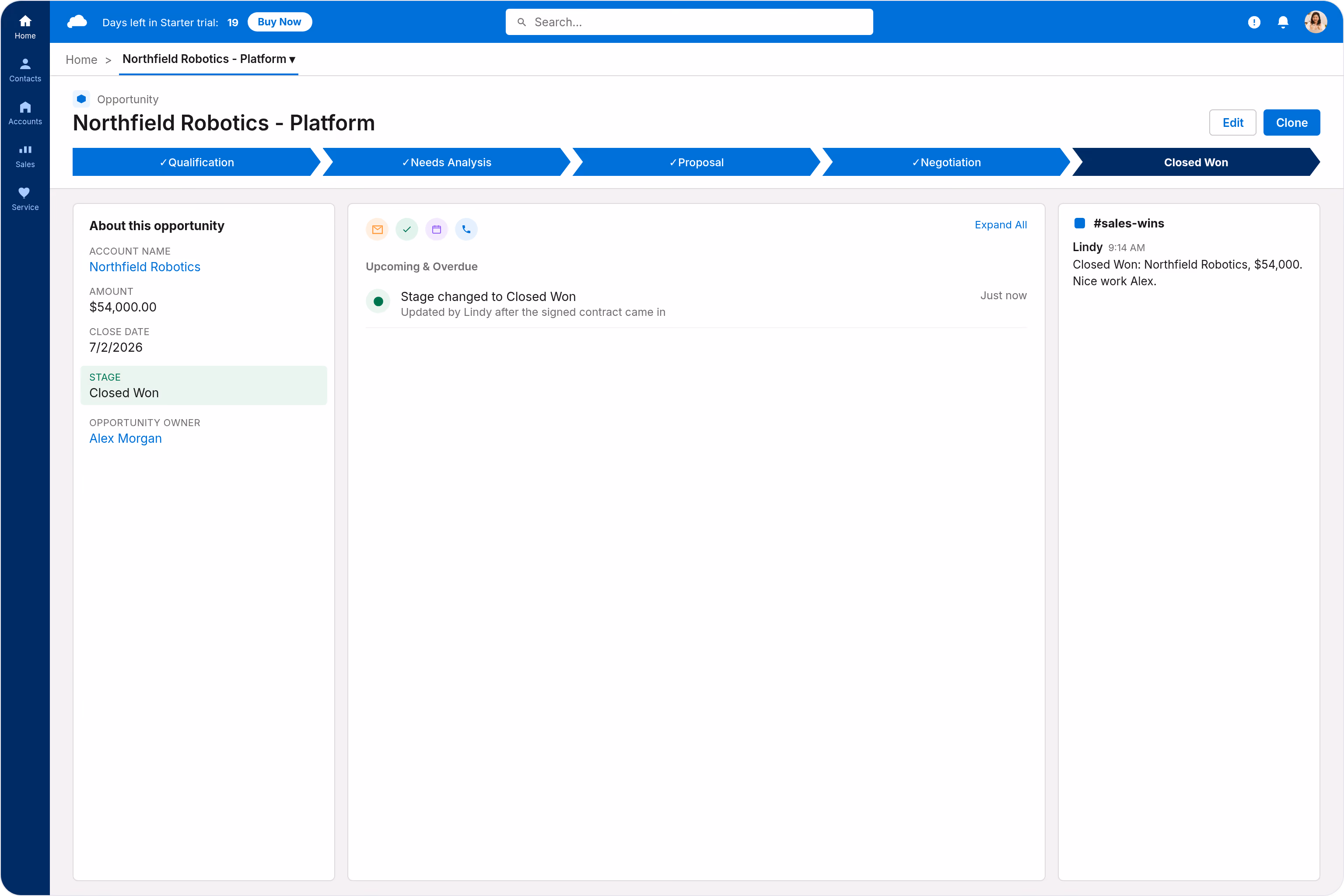
Task: Open Sales from the sidebar
Action: [25, 155]
